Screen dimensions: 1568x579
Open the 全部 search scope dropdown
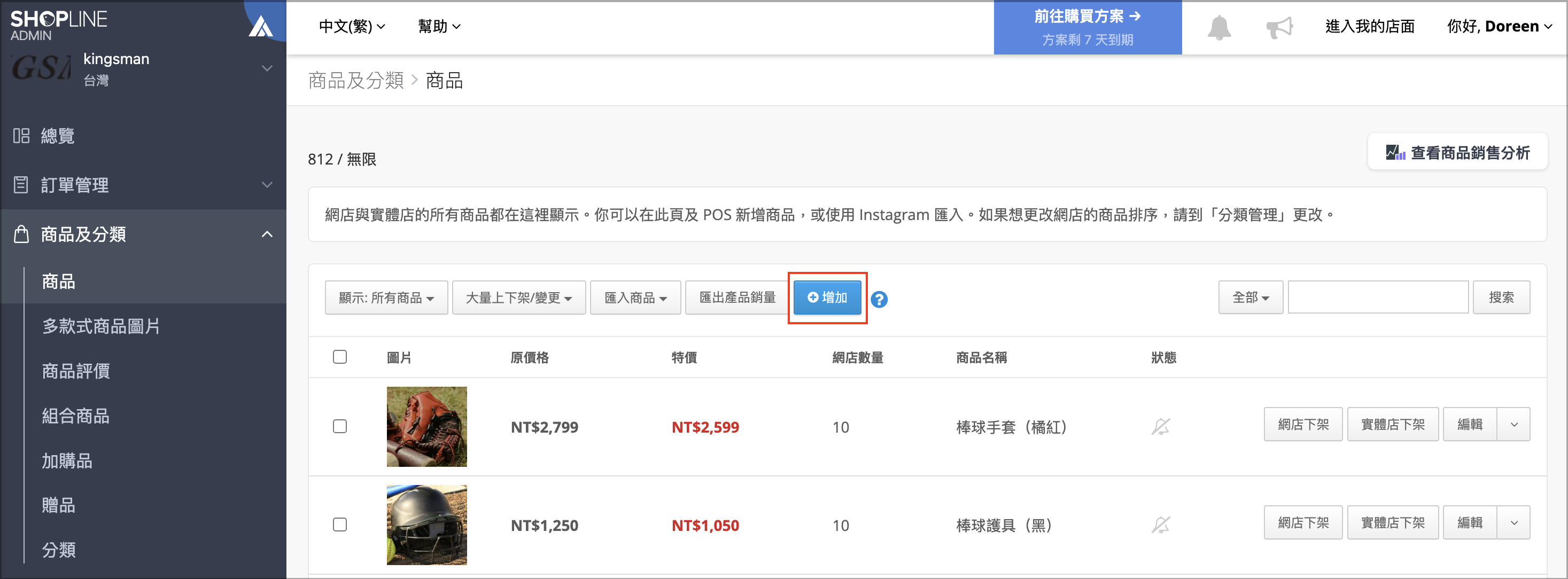pyautogui.click(x=1250, y=298)
